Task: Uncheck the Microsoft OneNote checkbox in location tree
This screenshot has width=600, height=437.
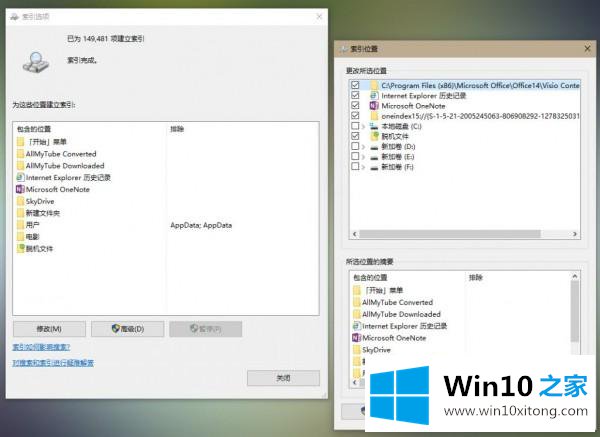Action: click(355, 105)
